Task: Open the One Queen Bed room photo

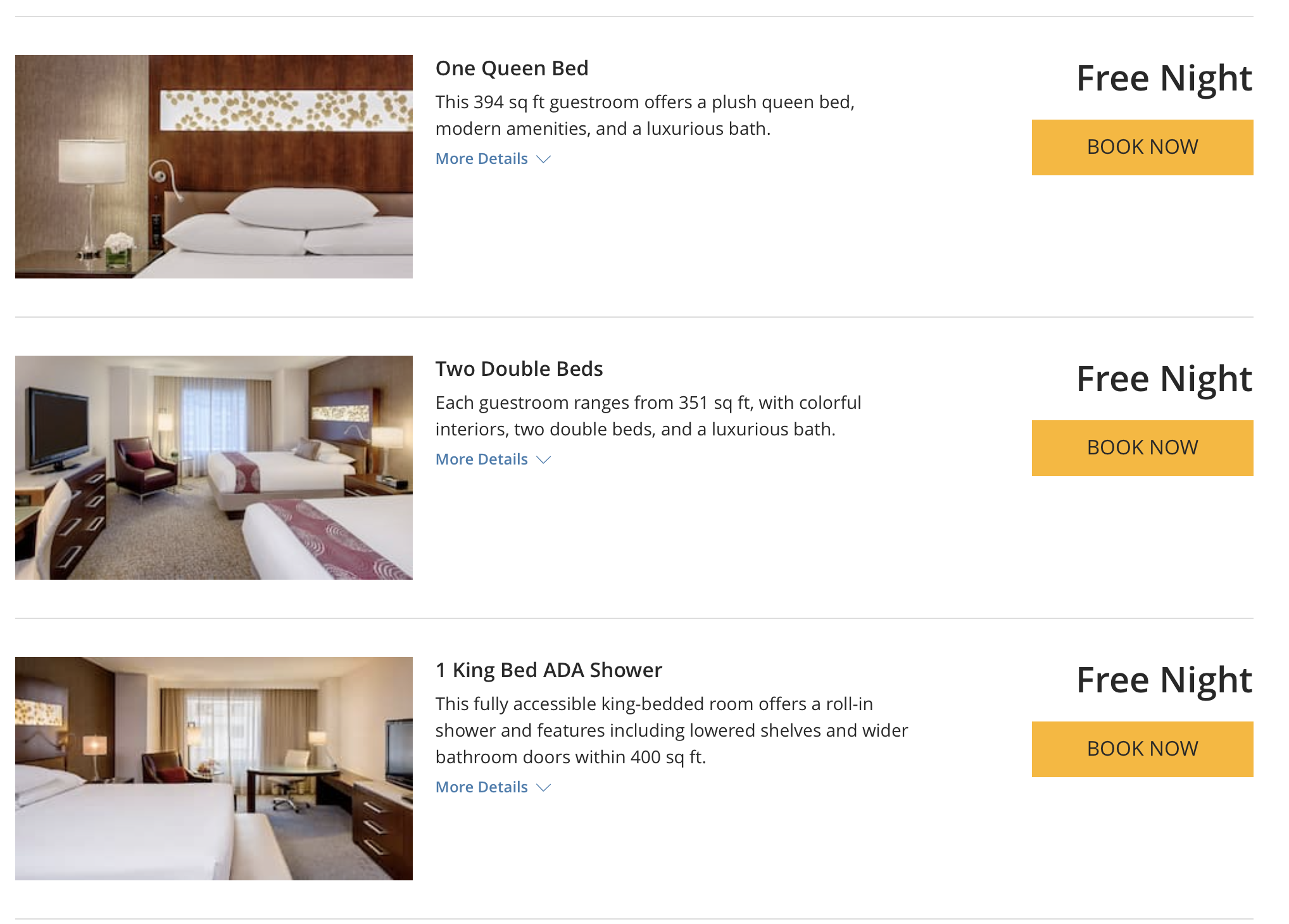Action: pyautogui.click(x=213, y=166)
